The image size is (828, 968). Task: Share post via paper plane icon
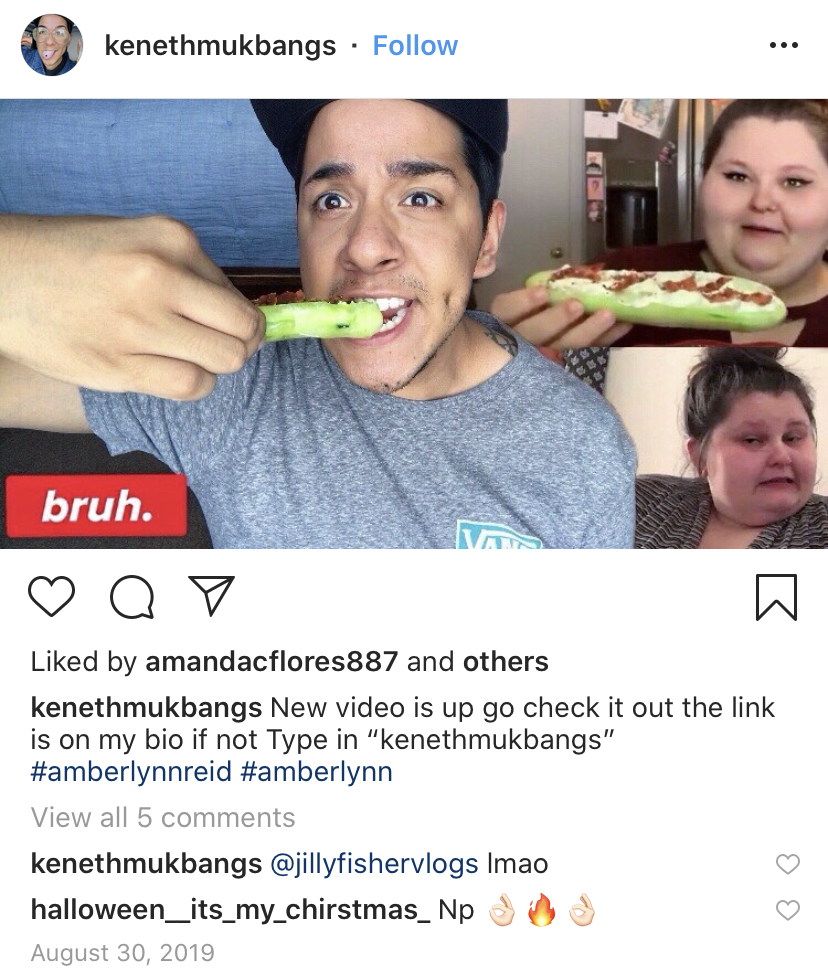(x=212, y=596)
